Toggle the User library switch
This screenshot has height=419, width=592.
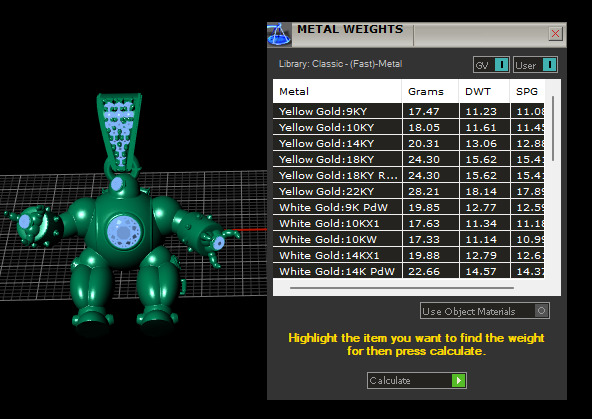[535, 65]
